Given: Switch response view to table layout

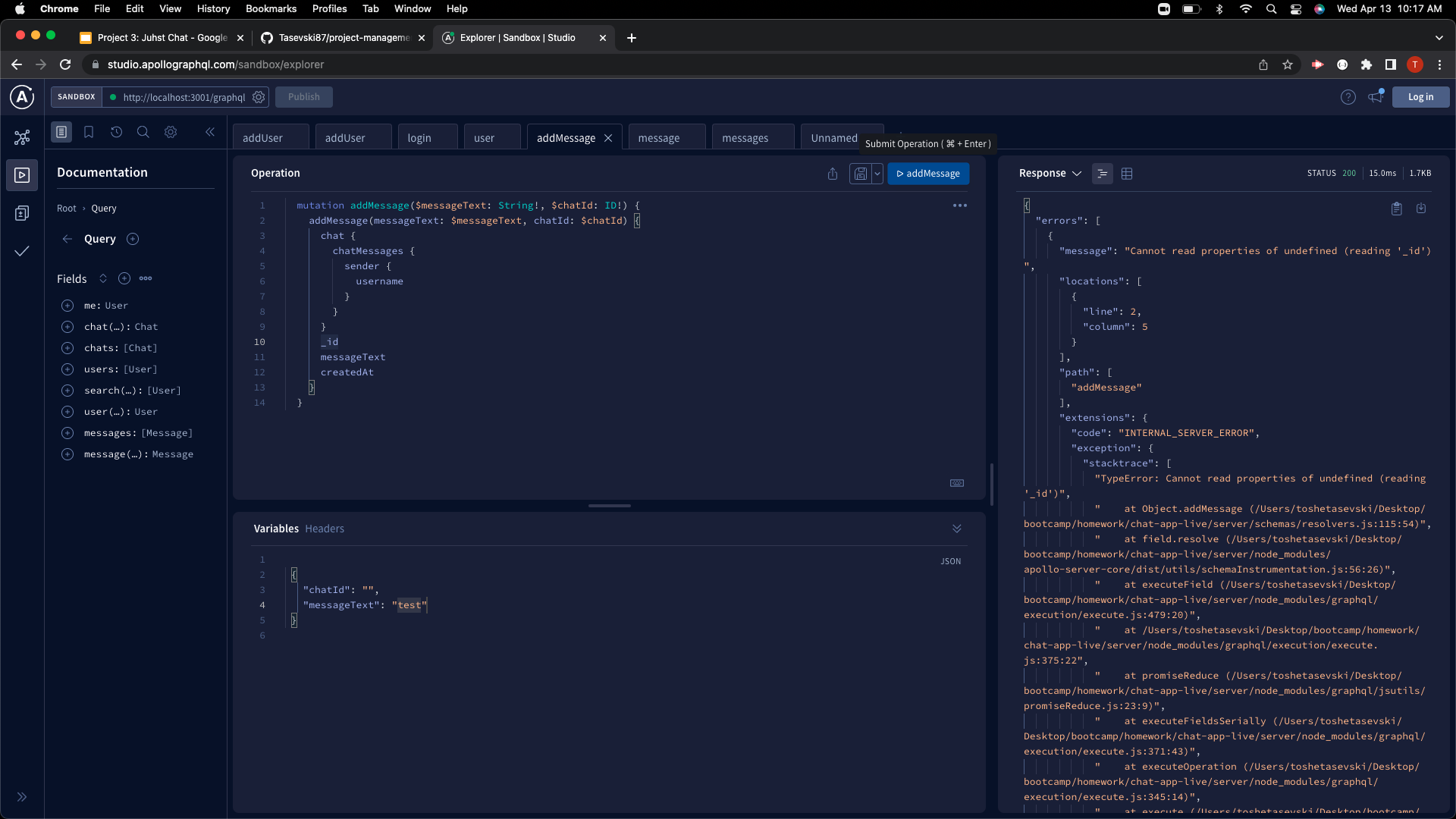Looking at the screenshot, I should coord(1127,174).
